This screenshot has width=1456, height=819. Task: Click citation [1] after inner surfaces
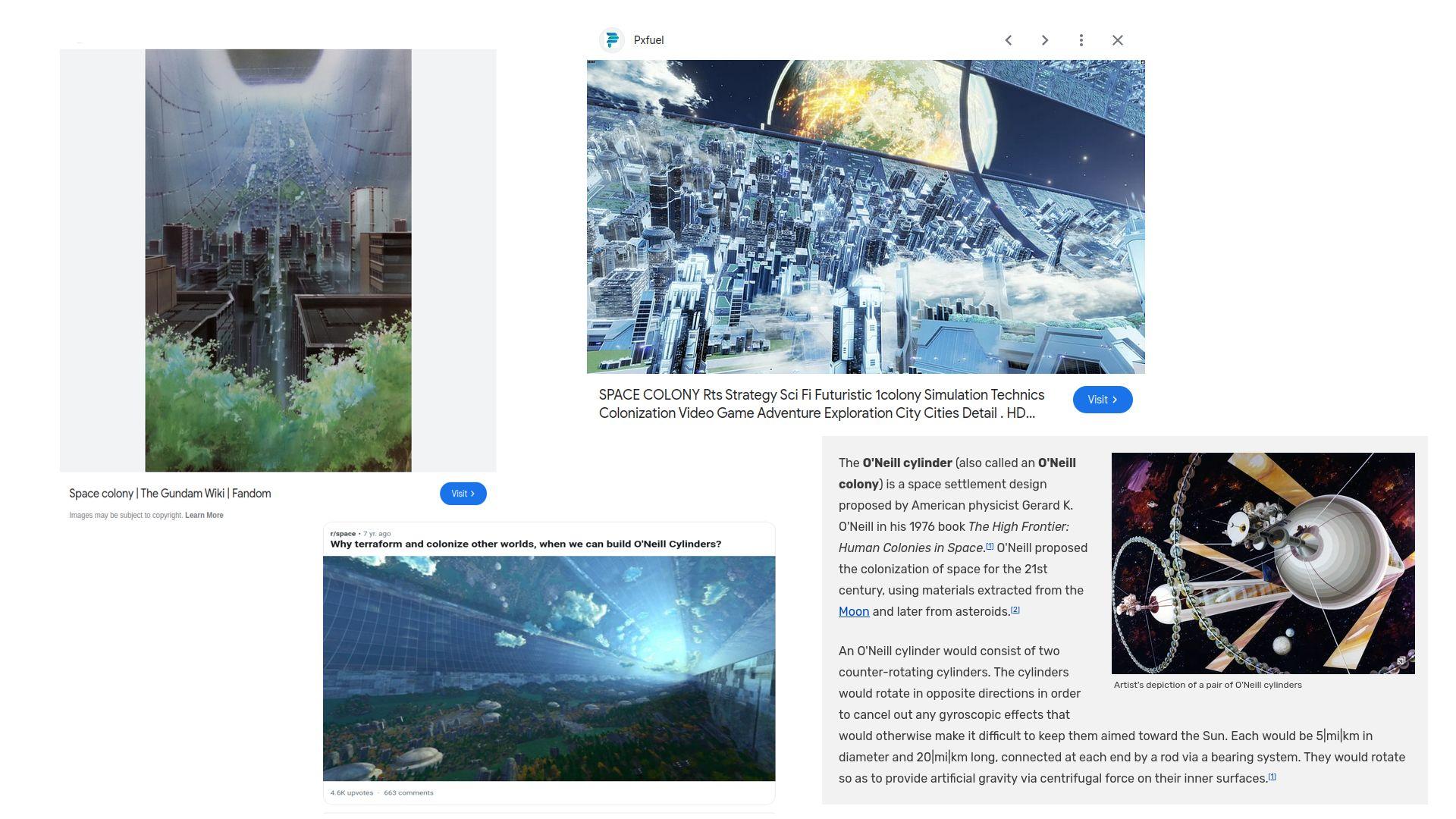point(1272,777)
